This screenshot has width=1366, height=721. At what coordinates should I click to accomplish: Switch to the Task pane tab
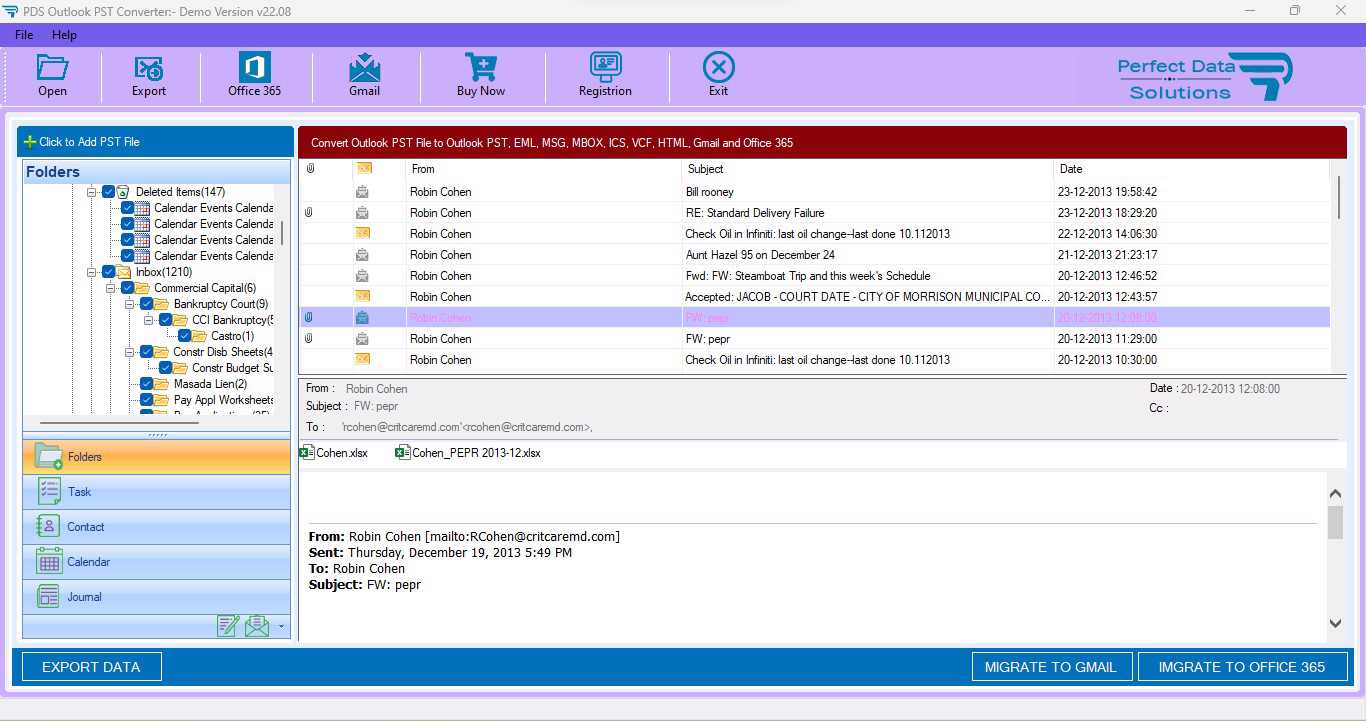click(x=157, y=492)
